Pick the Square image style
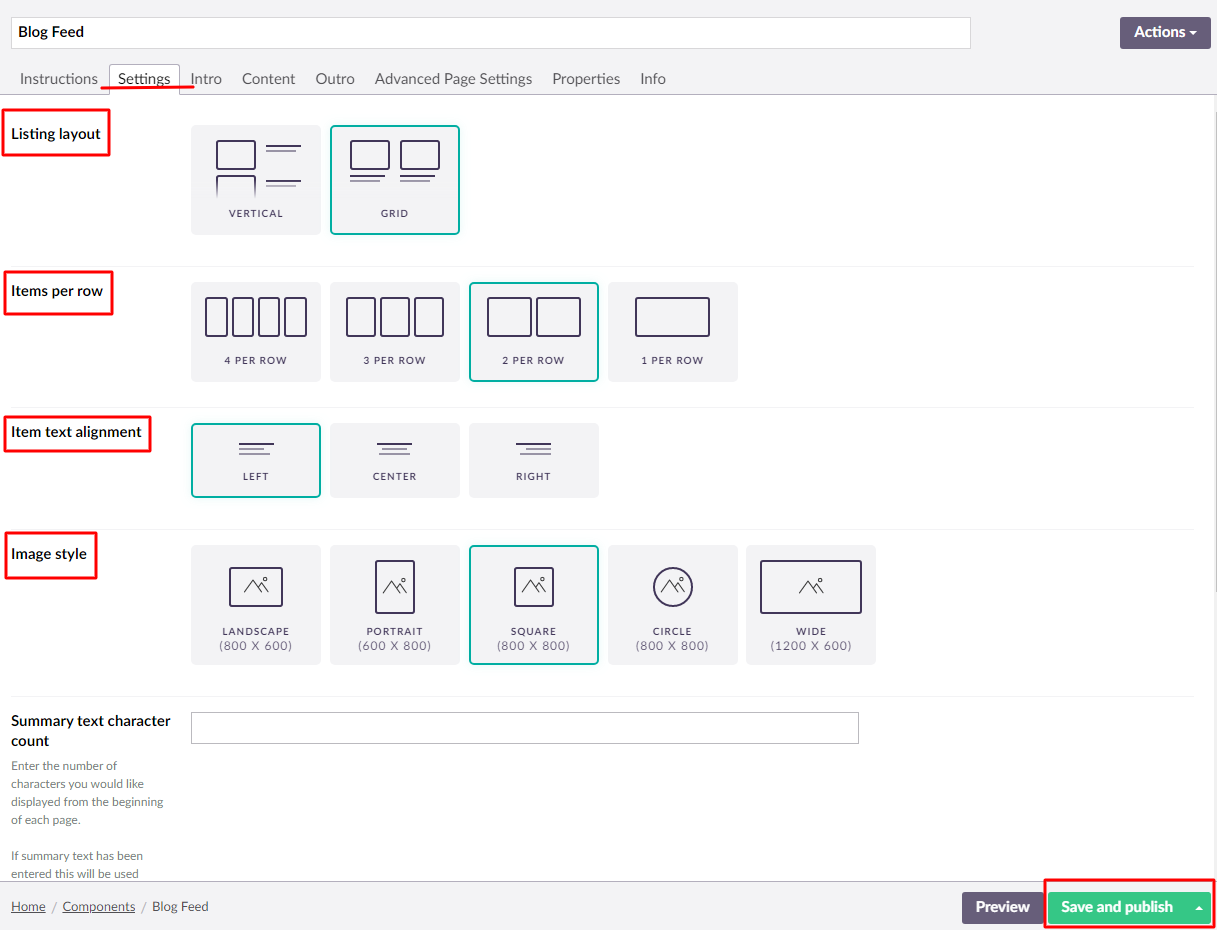 click(534, 605)
